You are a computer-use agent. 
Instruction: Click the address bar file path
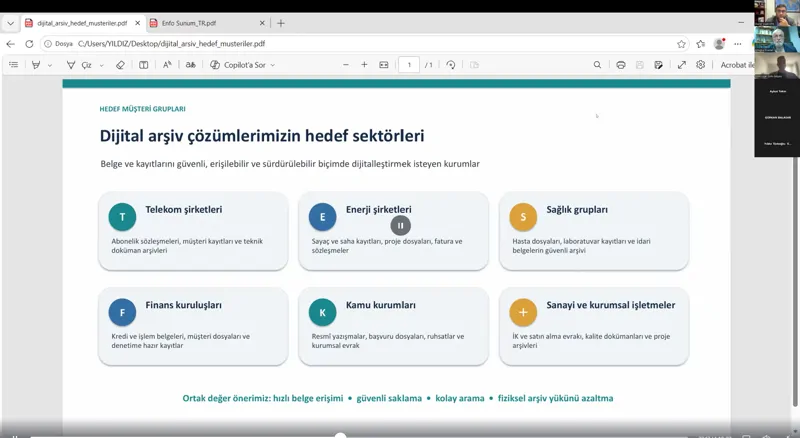coord(171,44)
